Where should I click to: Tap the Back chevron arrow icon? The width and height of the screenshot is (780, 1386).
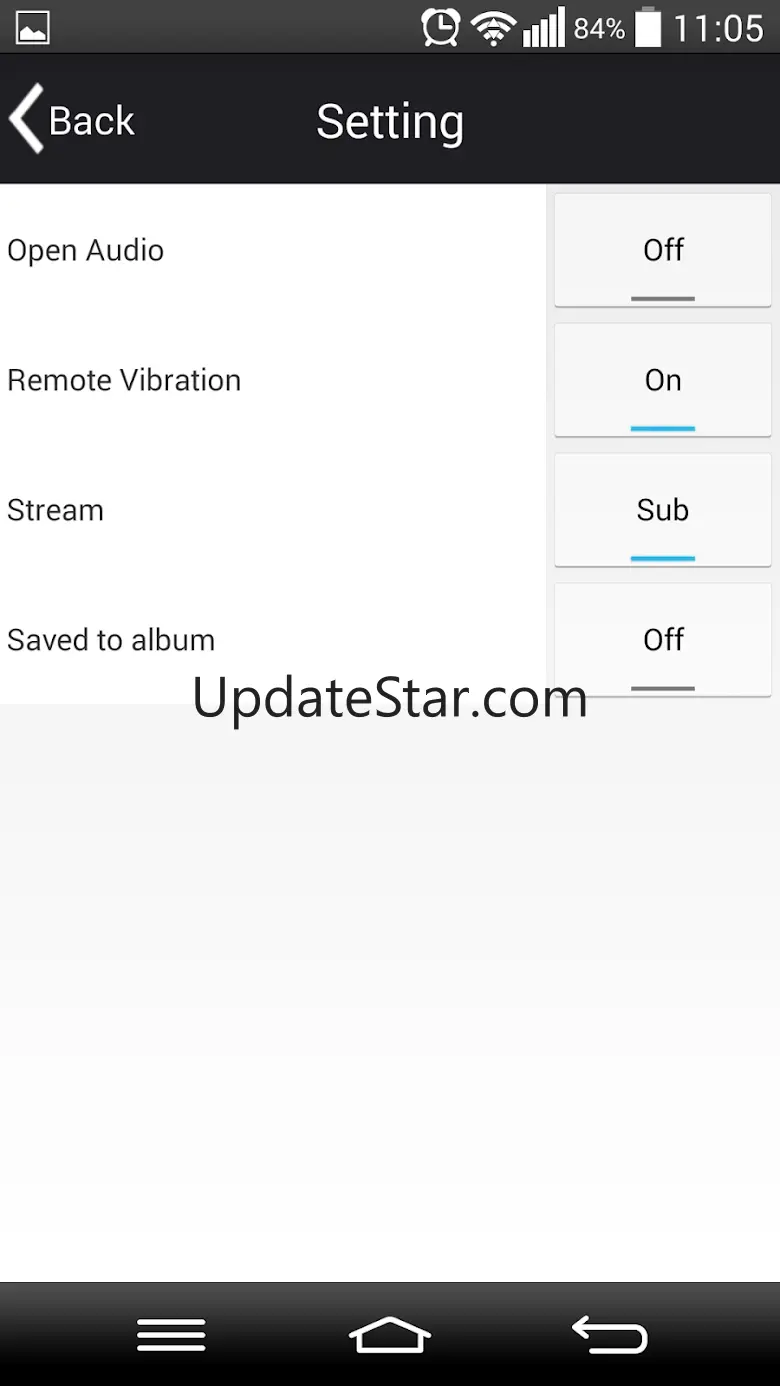click(x=26, y=119)
